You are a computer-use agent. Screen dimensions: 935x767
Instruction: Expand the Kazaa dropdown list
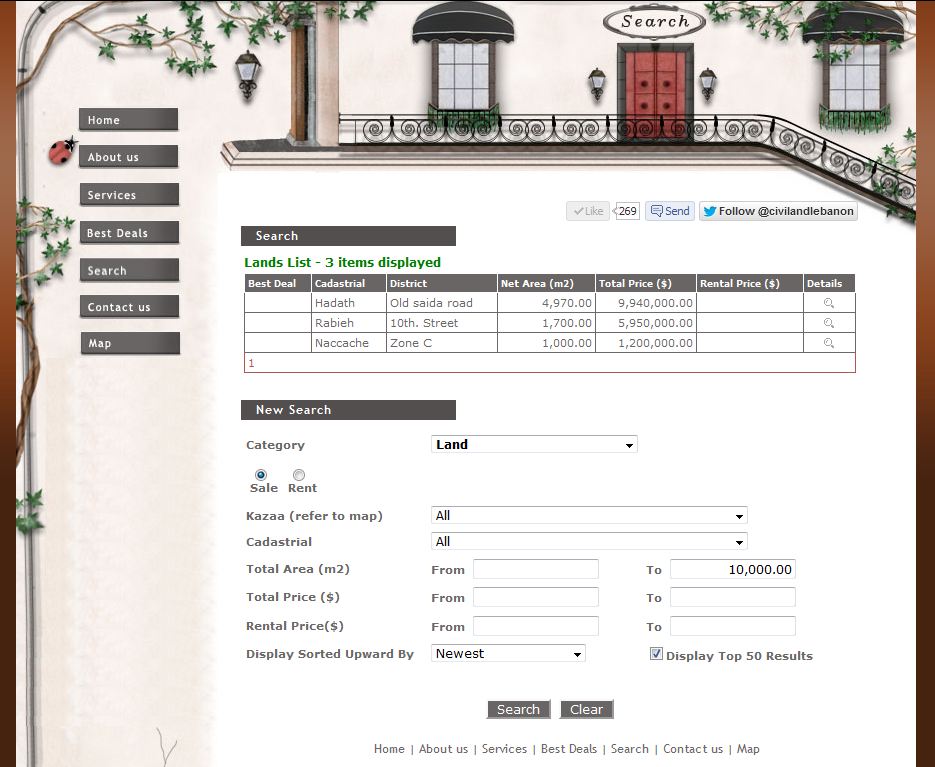click(589, 516)
